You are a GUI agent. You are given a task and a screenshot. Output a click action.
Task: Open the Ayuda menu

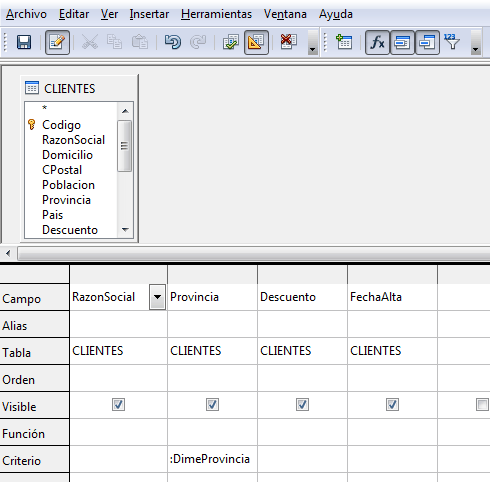click(336, 14)
